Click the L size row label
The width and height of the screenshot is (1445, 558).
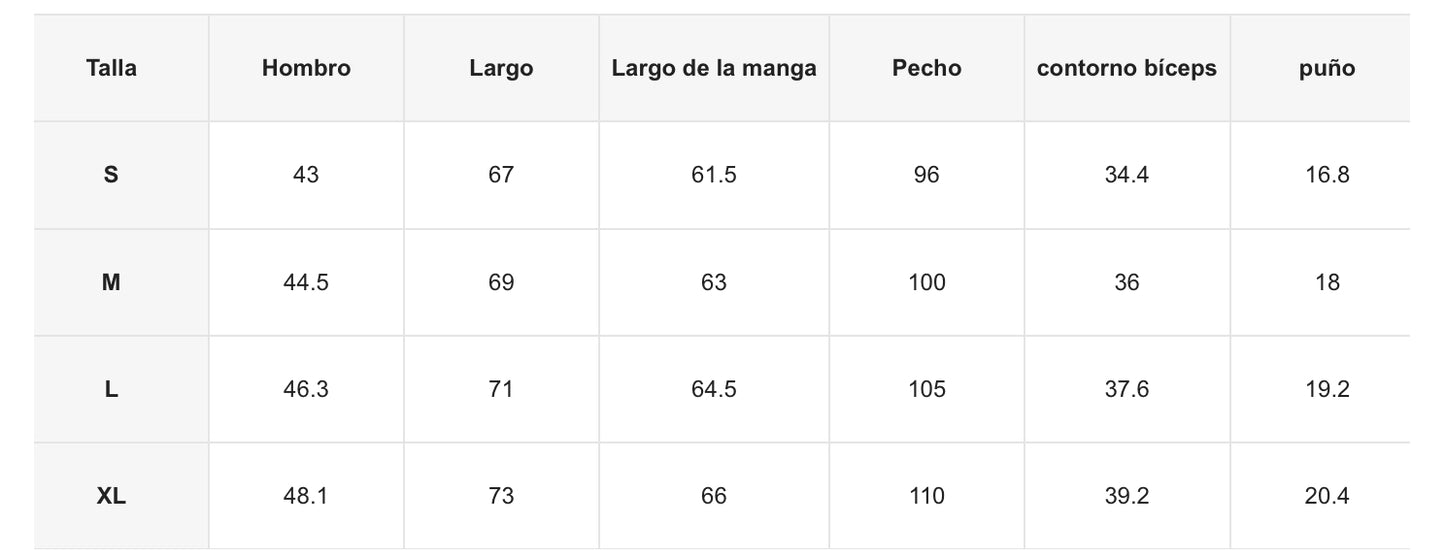[x=111, y=389]
